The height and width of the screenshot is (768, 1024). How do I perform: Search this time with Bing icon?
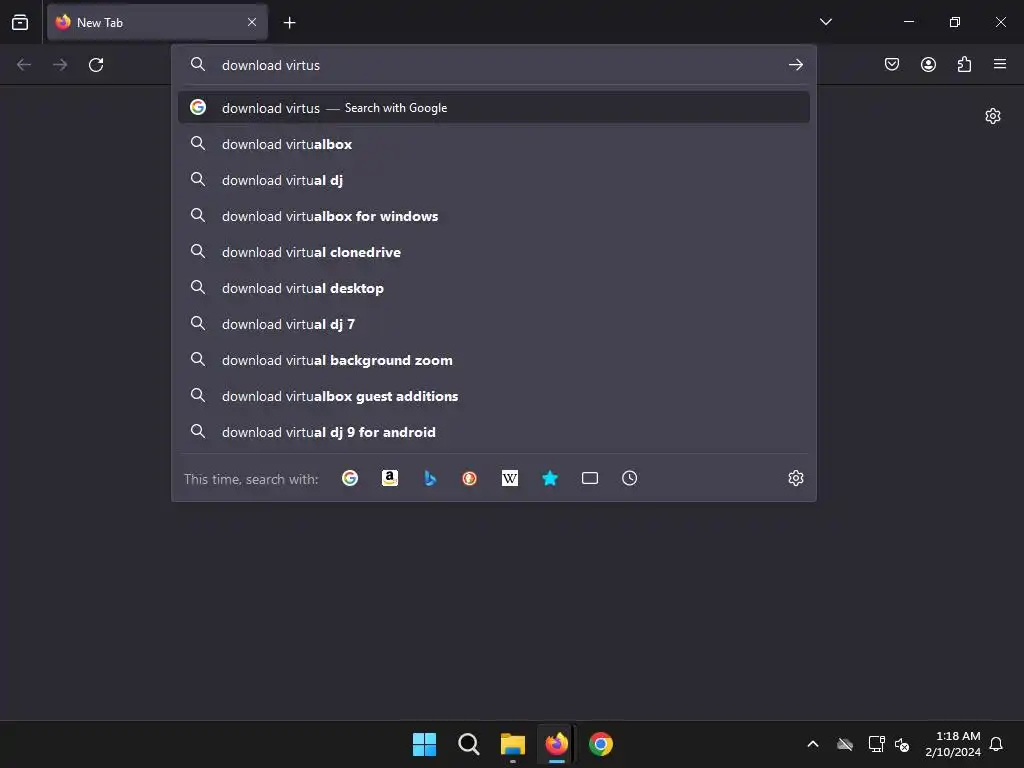point(430,479)
